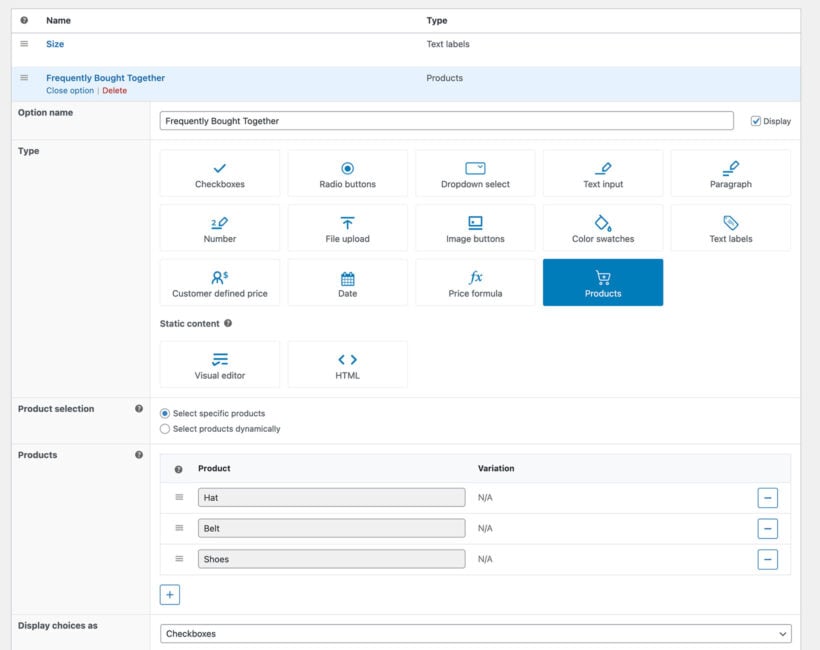Click the Option name text field
The width and height of the screenshot is (820, 650).
[x=446, y=121]
